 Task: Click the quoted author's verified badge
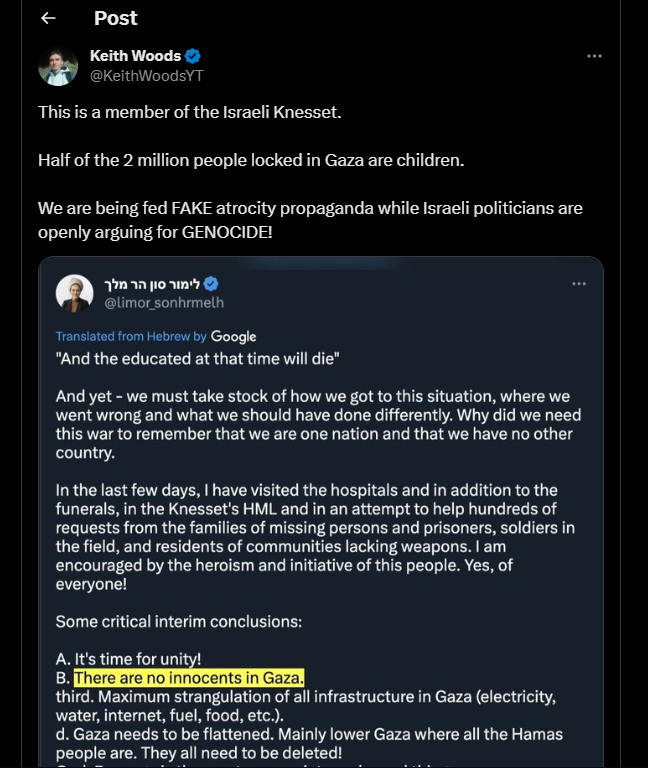212,284
